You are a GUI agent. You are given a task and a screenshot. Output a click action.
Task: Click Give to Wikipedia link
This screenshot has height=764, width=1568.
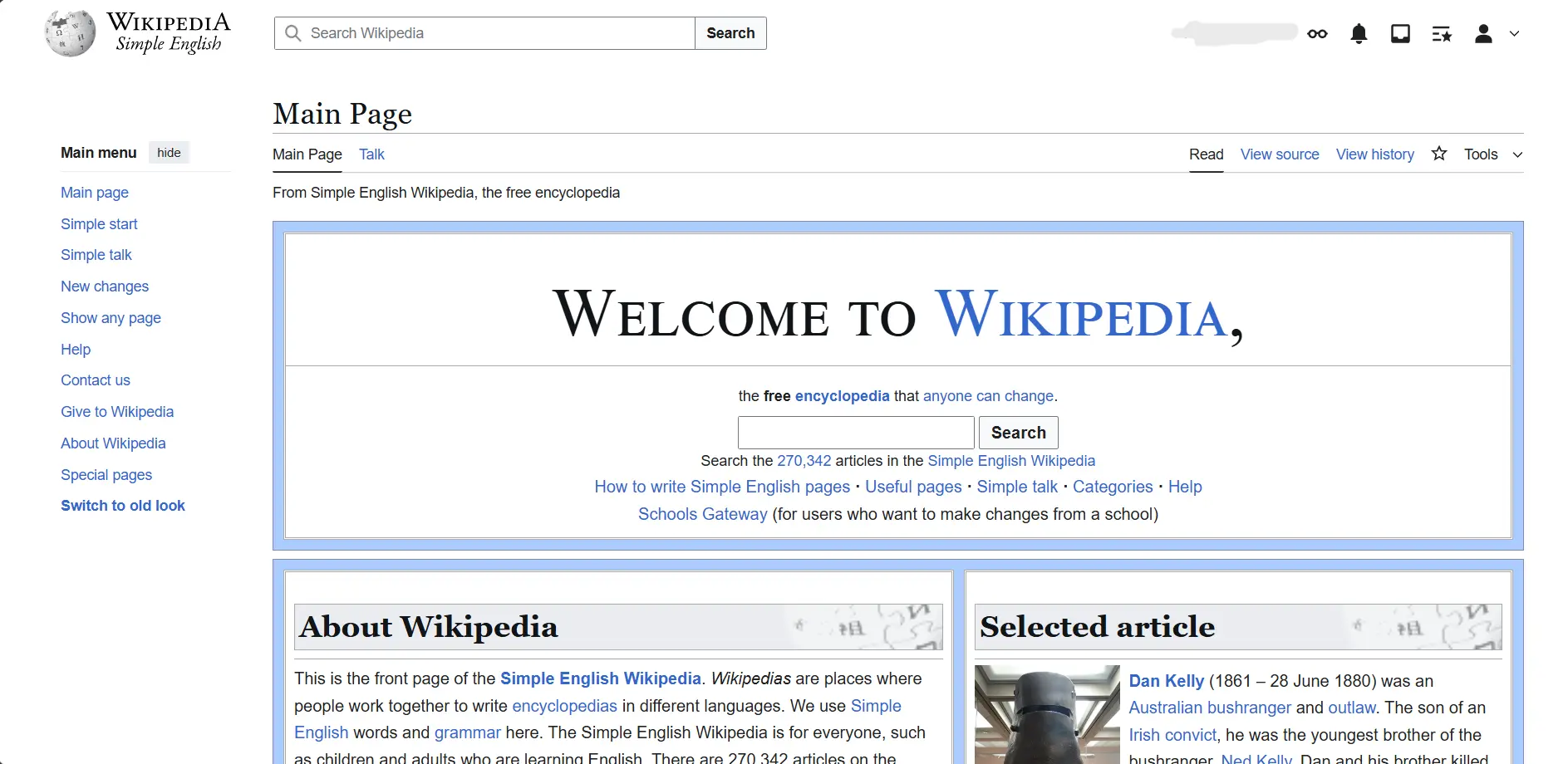[x=117, y=412]
